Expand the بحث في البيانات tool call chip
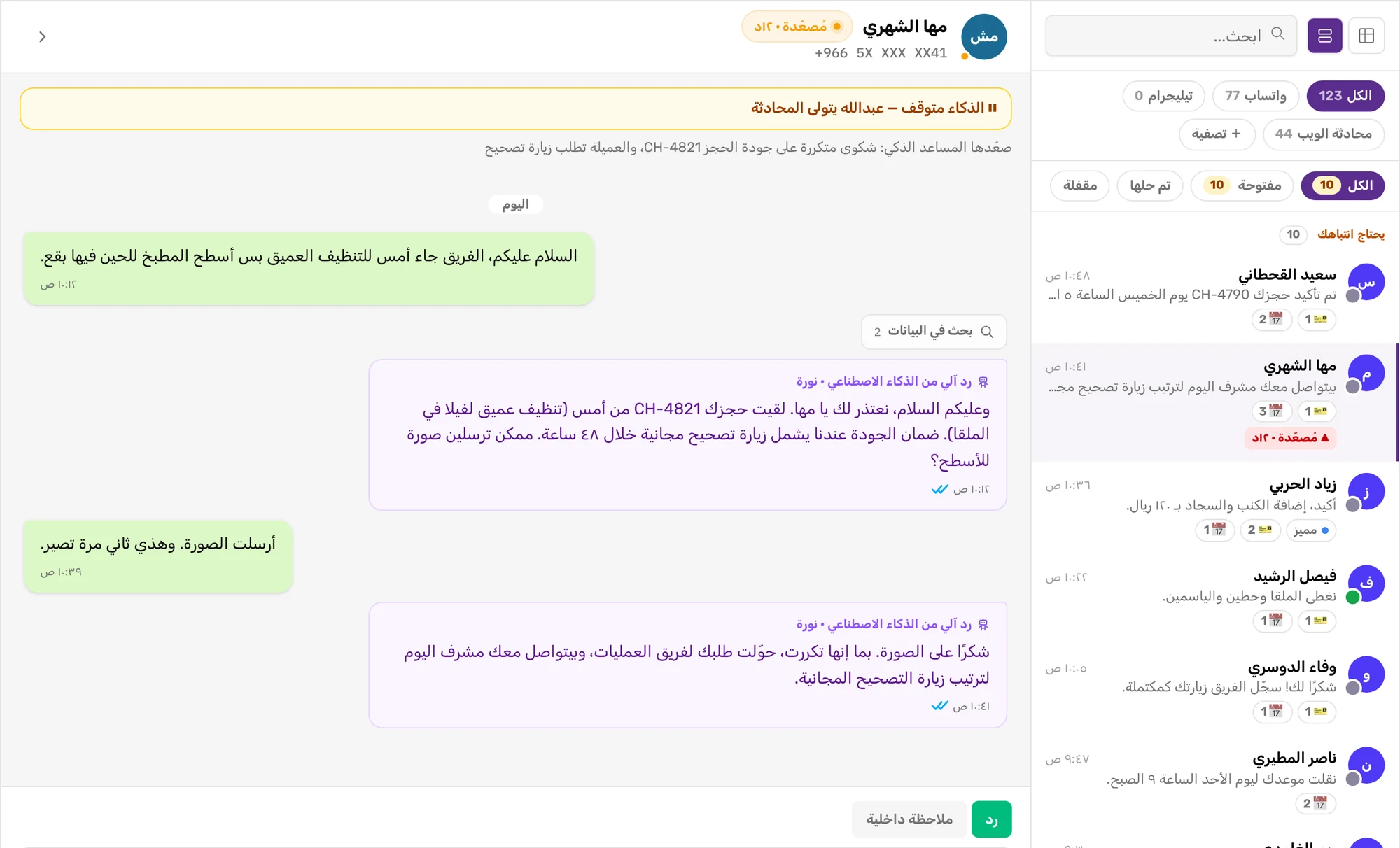This screenshot has width=1400, height=848. tap(934, 332)
